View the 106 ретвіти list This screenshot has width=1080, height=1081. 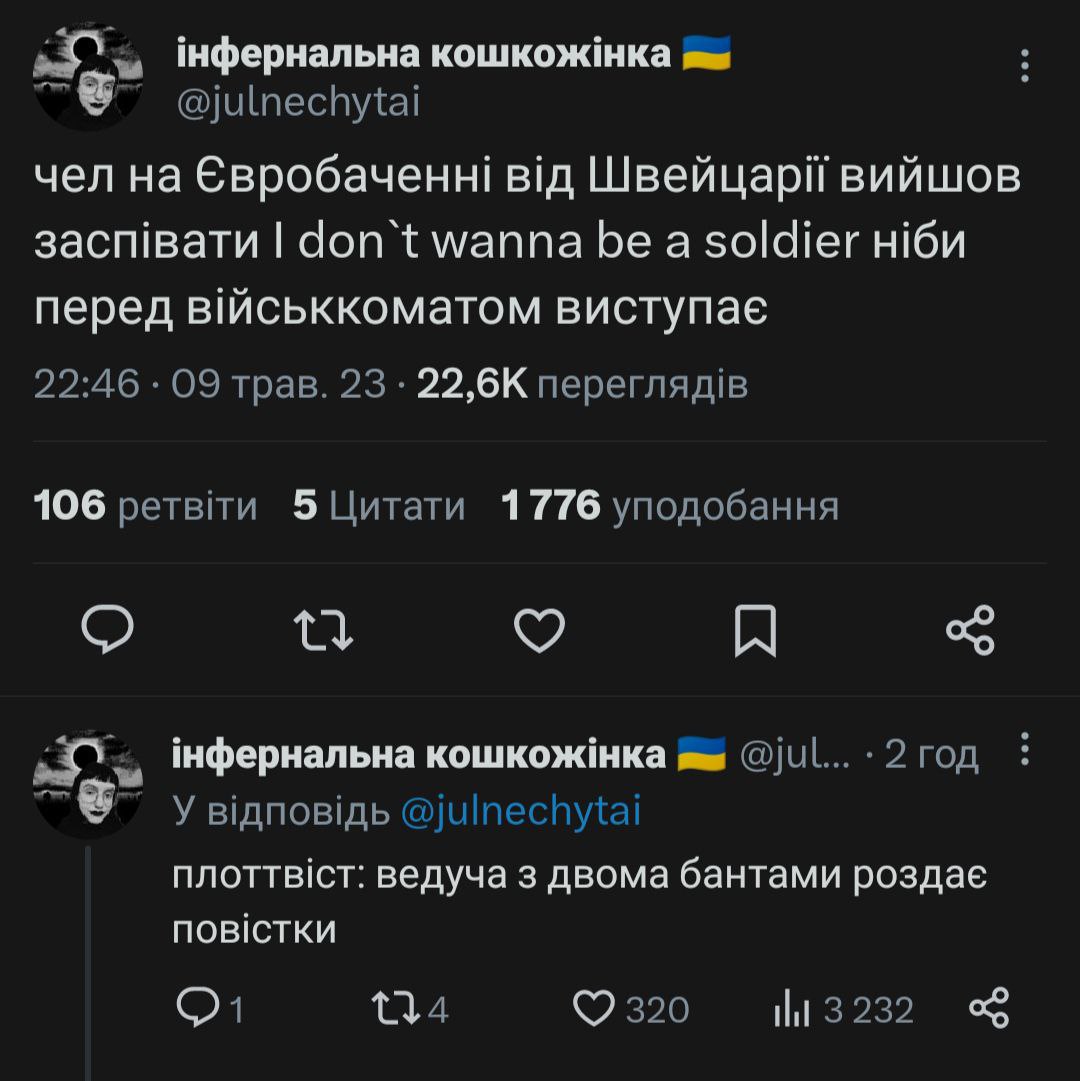[x=146, y=506]
